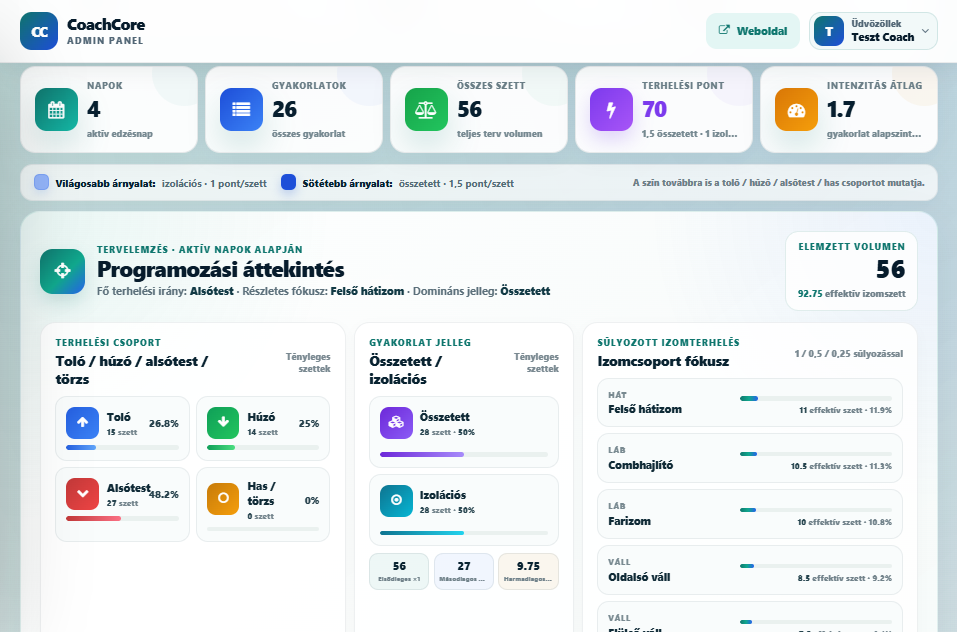Viewport: 957px width, 632px height.
Task: Click the dark blue Sötétebb árnyalat swatch
Action: pos(288,182)
